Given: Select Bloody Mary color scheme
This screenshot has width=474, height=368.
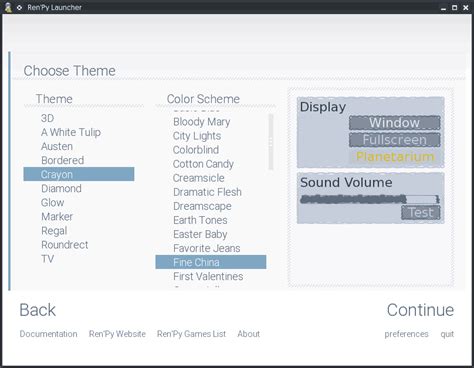Looking at the screenshot, I should click(x=202, y=122).
